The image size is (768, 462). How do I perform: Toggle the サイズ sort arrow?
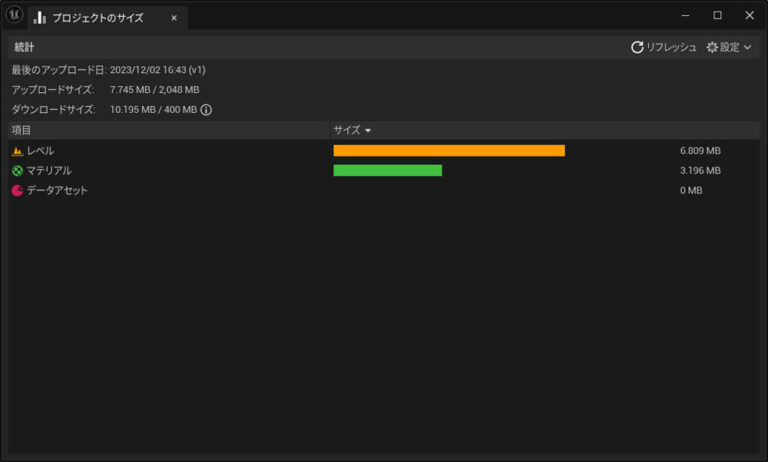368,130
